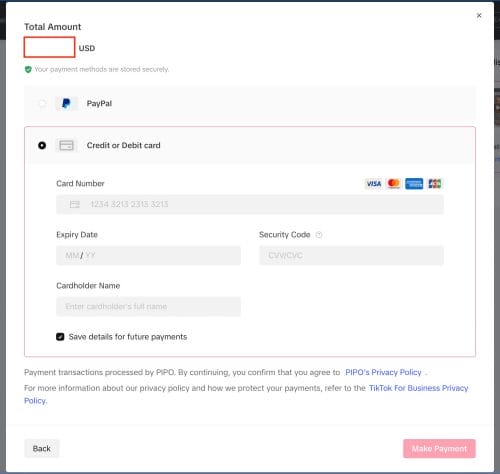Select the Credit or Debit card radio button

tap(42, 145)
